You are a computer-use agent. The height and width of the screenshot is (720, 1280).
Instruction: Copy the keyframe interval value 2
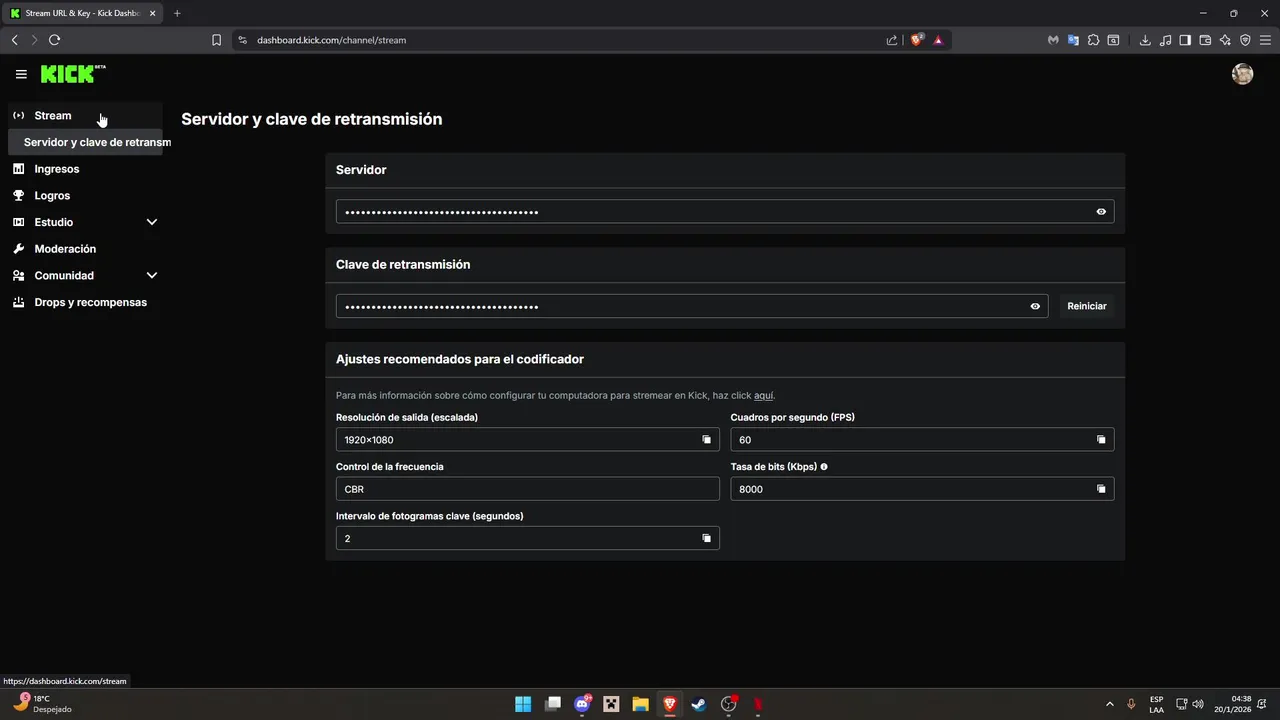click(x=706, y=538)
